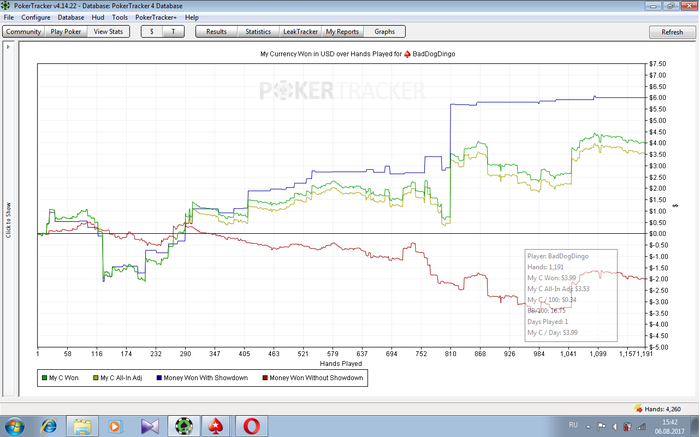Open Windows Explorer folder from taskbar
Image resolution: width=700 pixels, height=437 pixels.
click(83, 427)
